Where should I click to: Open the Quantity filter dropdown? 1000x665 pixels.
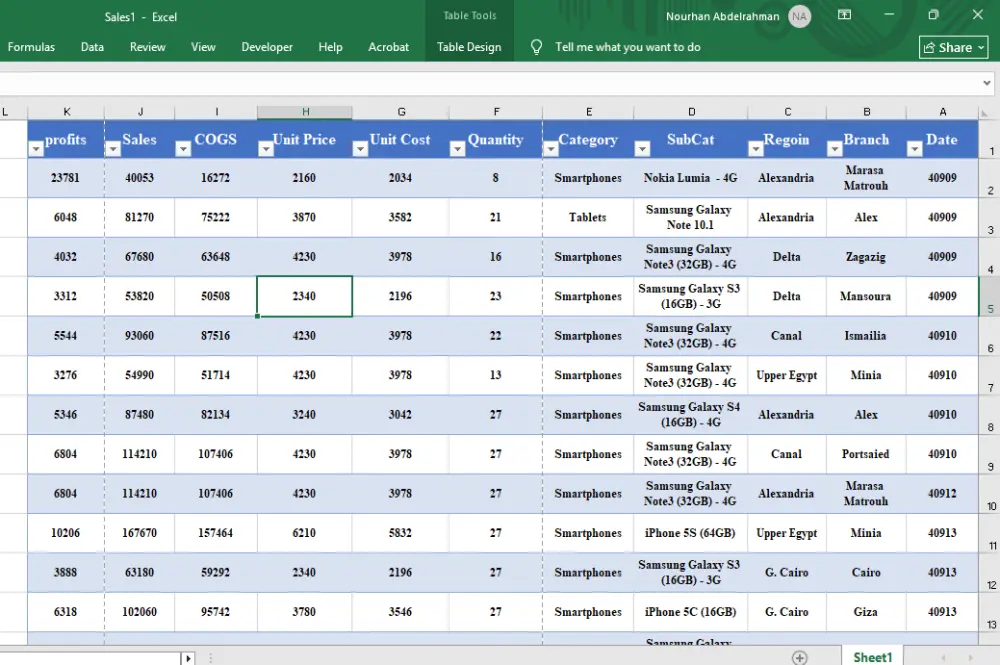pyautogui.click(x=457, y=149)
